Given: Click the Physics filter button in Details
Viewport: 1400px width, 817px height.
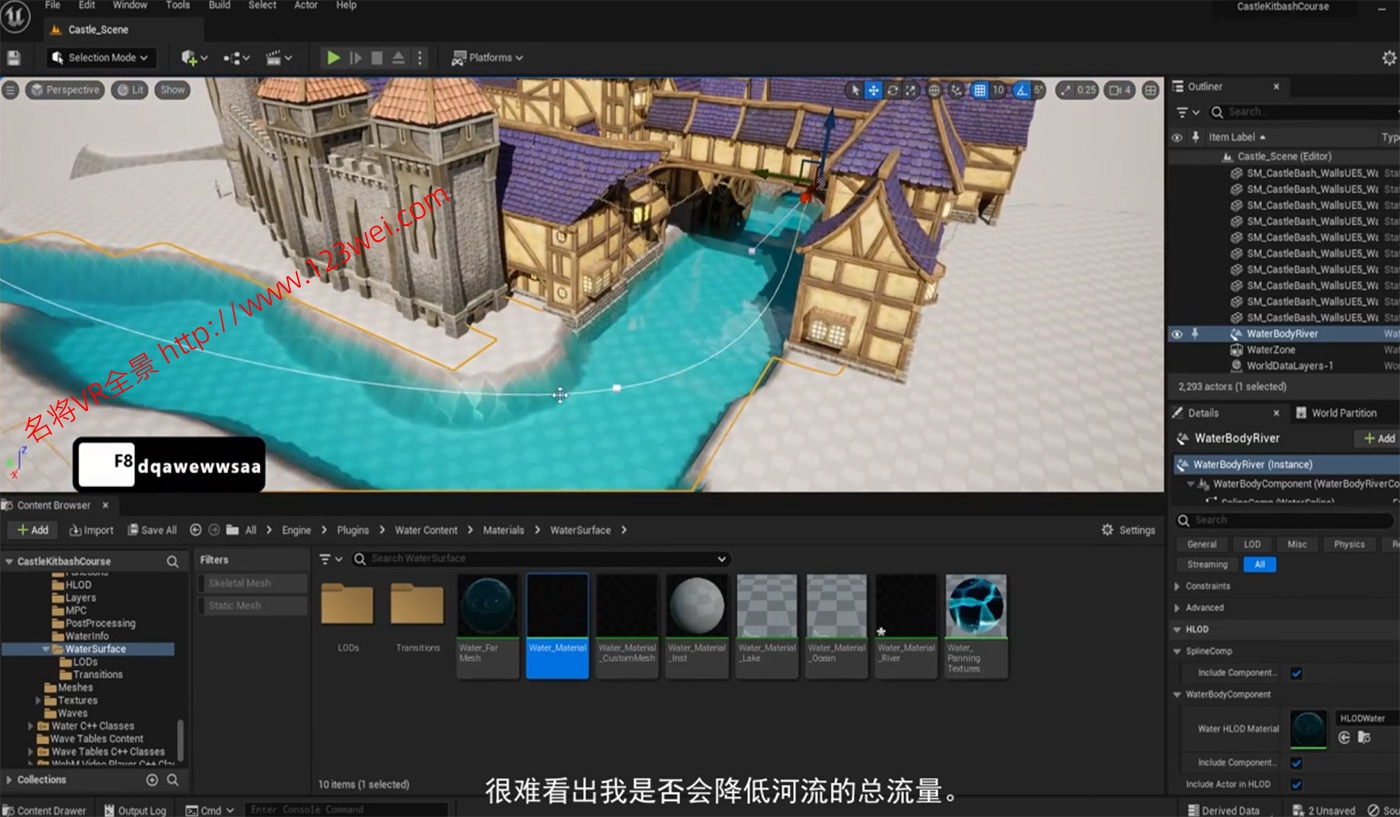Looking at the screenshot, I should point(1348,544).
